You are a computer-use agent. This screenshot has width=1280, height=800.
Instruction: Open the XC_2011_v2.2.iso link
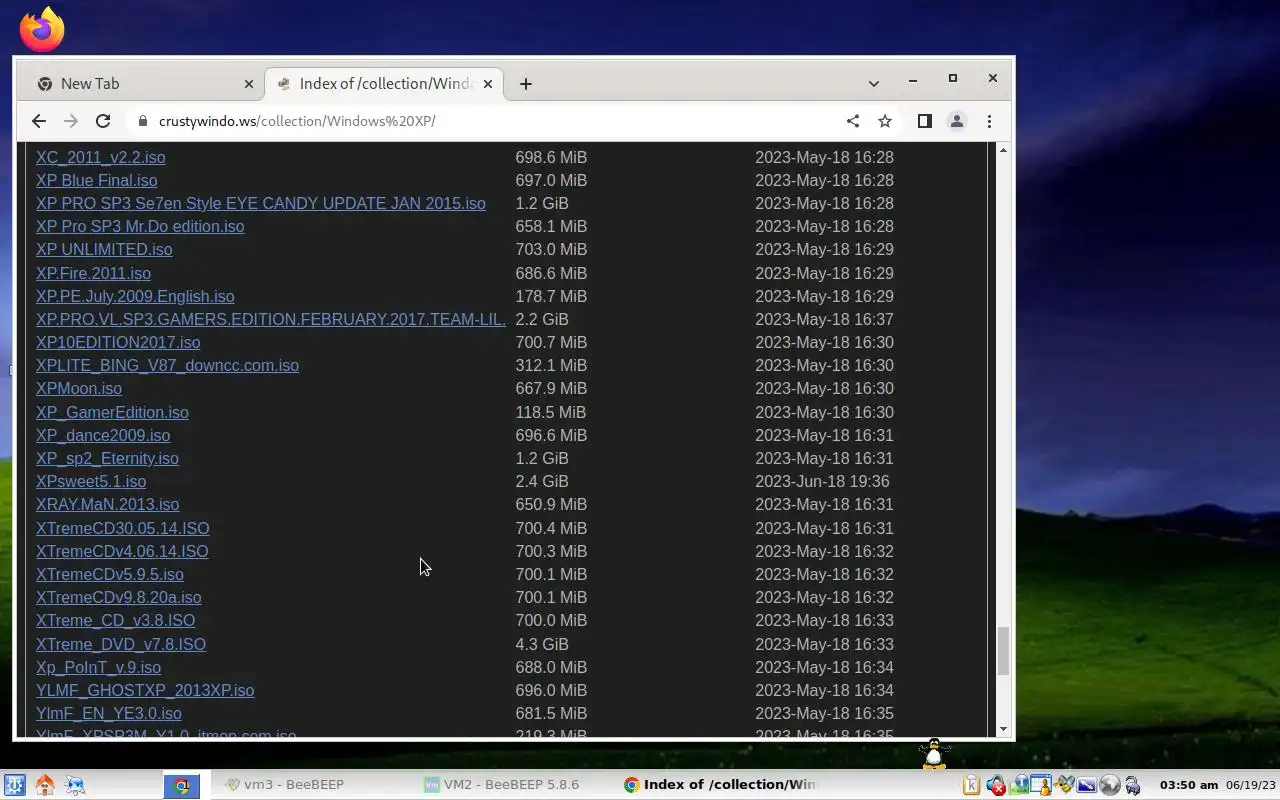point(101,157)
